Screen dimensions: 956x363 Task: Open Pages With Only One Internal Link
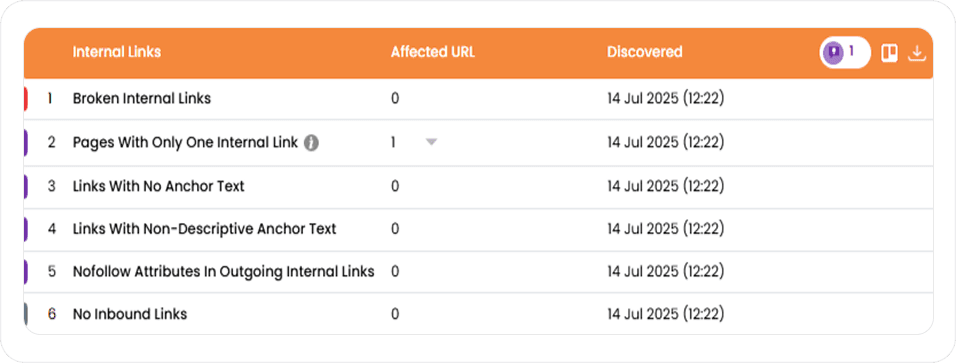point(185,143)
